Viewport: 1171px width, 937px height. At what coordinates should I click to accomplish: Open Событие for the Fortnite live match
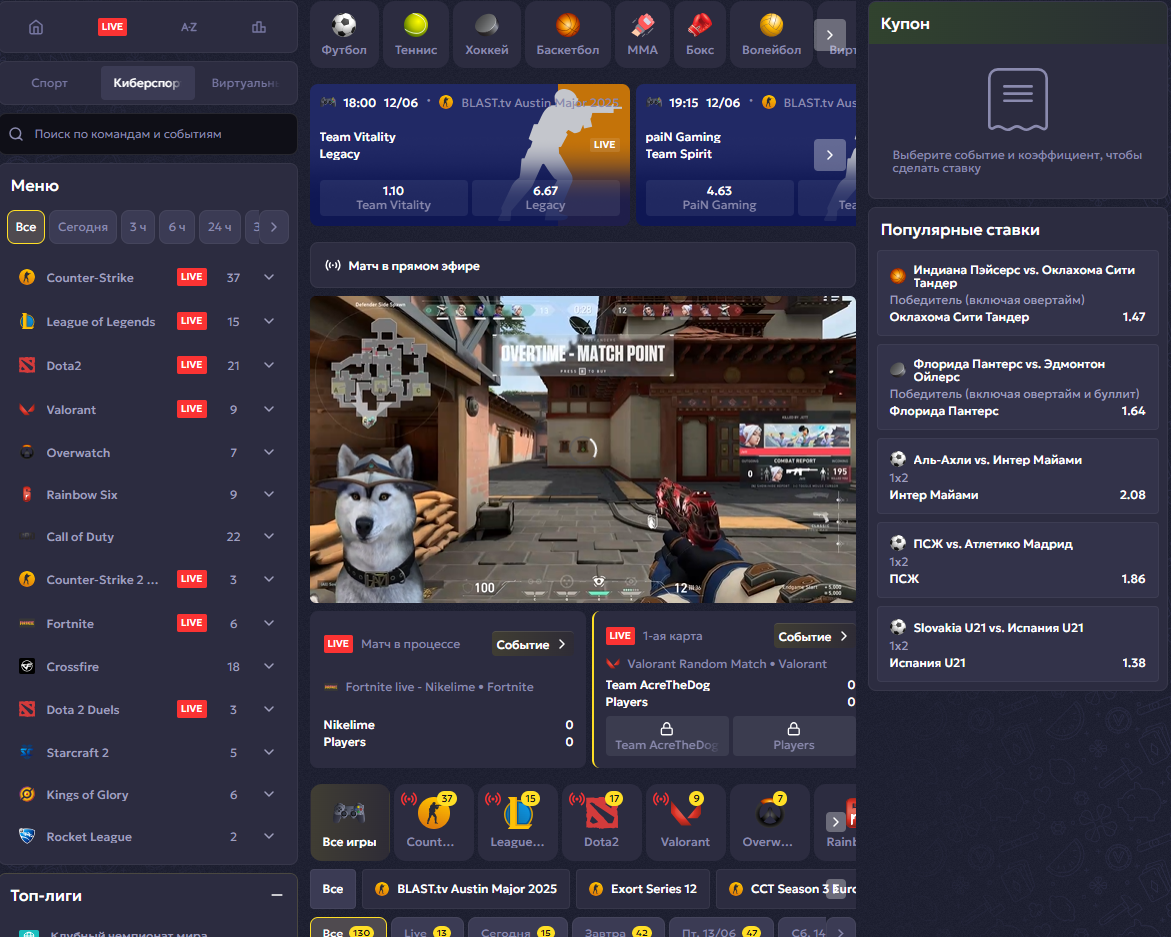(532, 645)
